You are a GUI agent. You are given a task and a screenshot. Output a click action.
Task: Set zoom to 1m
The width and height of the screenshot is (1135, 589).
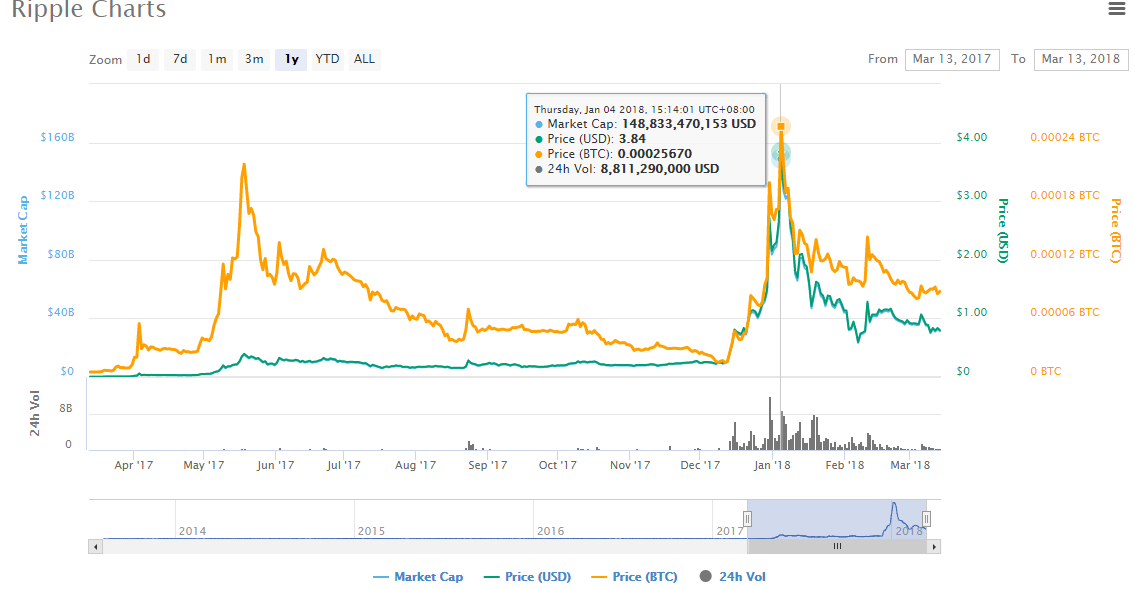point(217,59)
